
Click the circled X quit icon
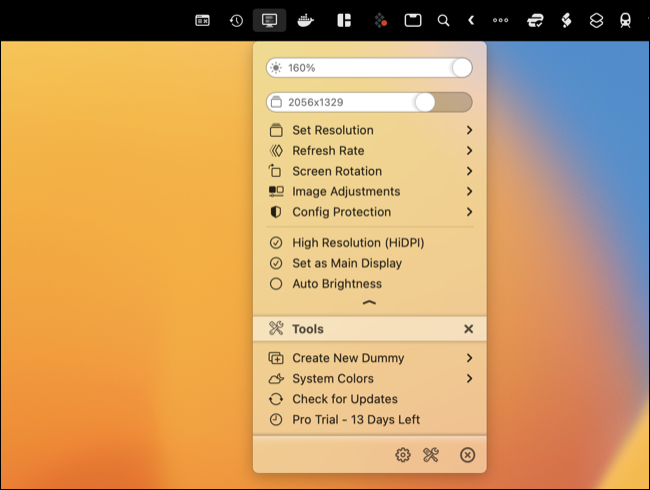(x=467, y=455)
